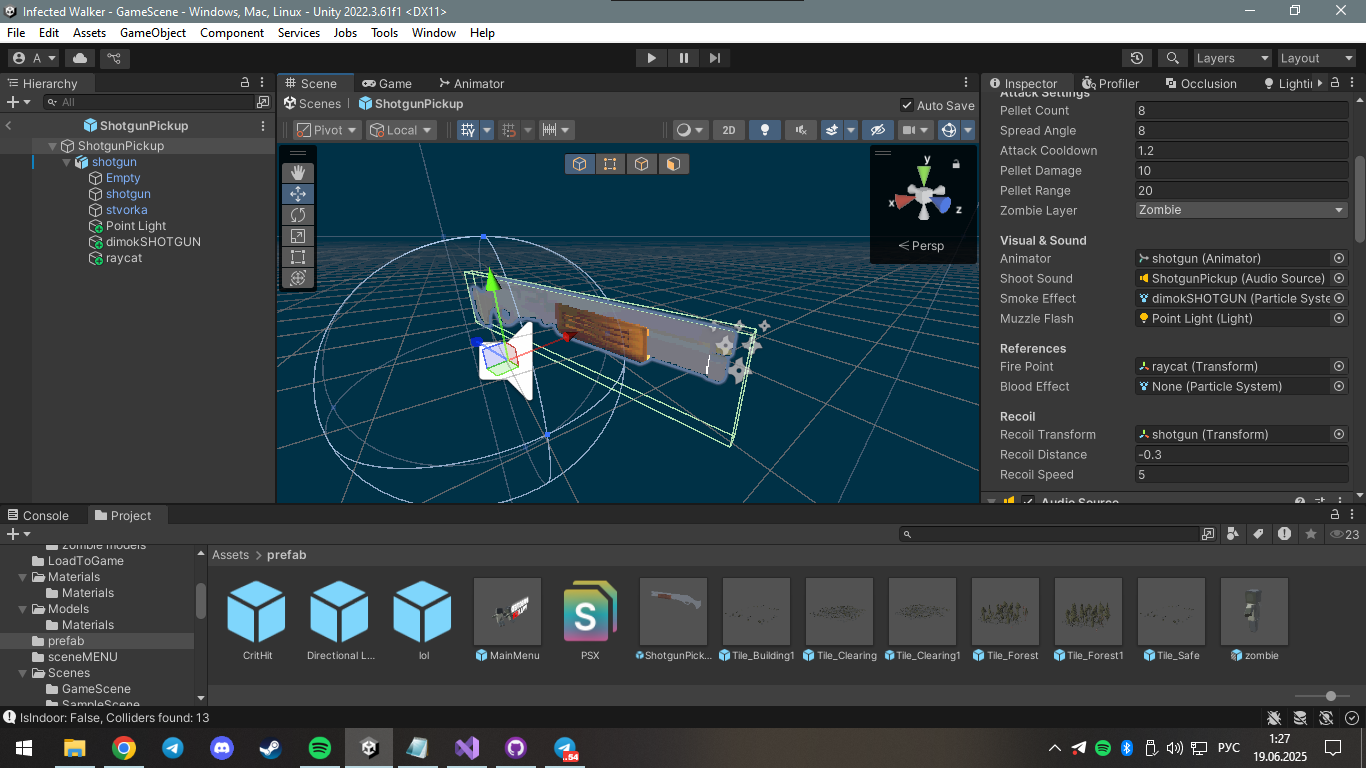Select dimokSHOTGUN in Hierarchy
1366x768 pixels.
[153, 242]
